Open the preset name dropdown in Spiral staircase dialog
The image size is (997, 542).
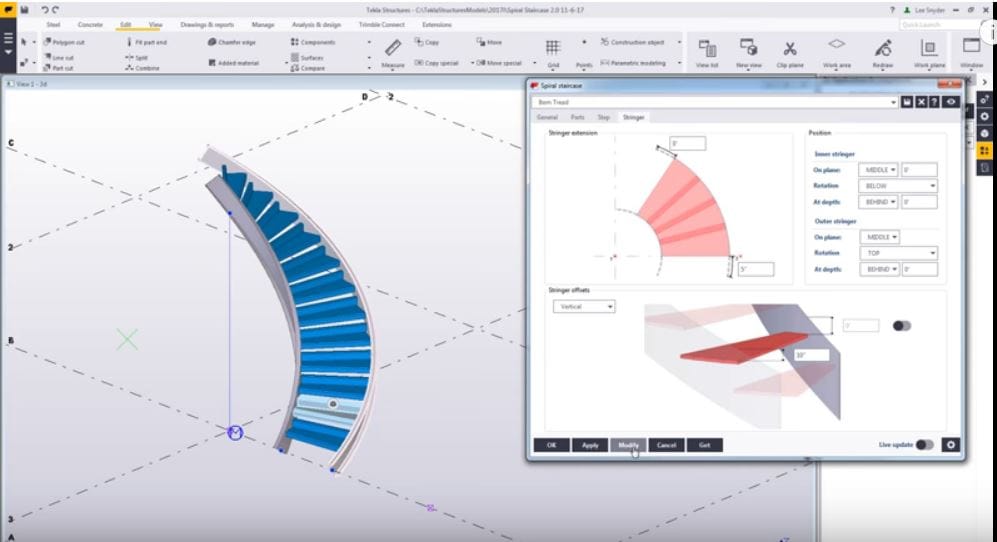pos(893,102)
